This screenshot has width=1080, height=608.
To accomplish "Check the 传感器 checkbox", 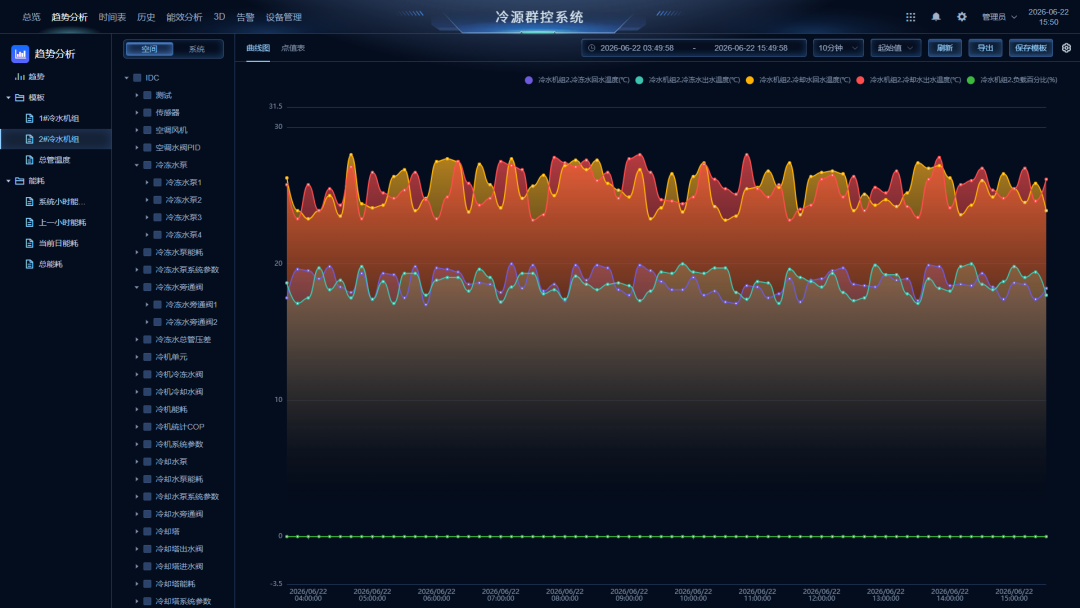I will coord(147,113).
